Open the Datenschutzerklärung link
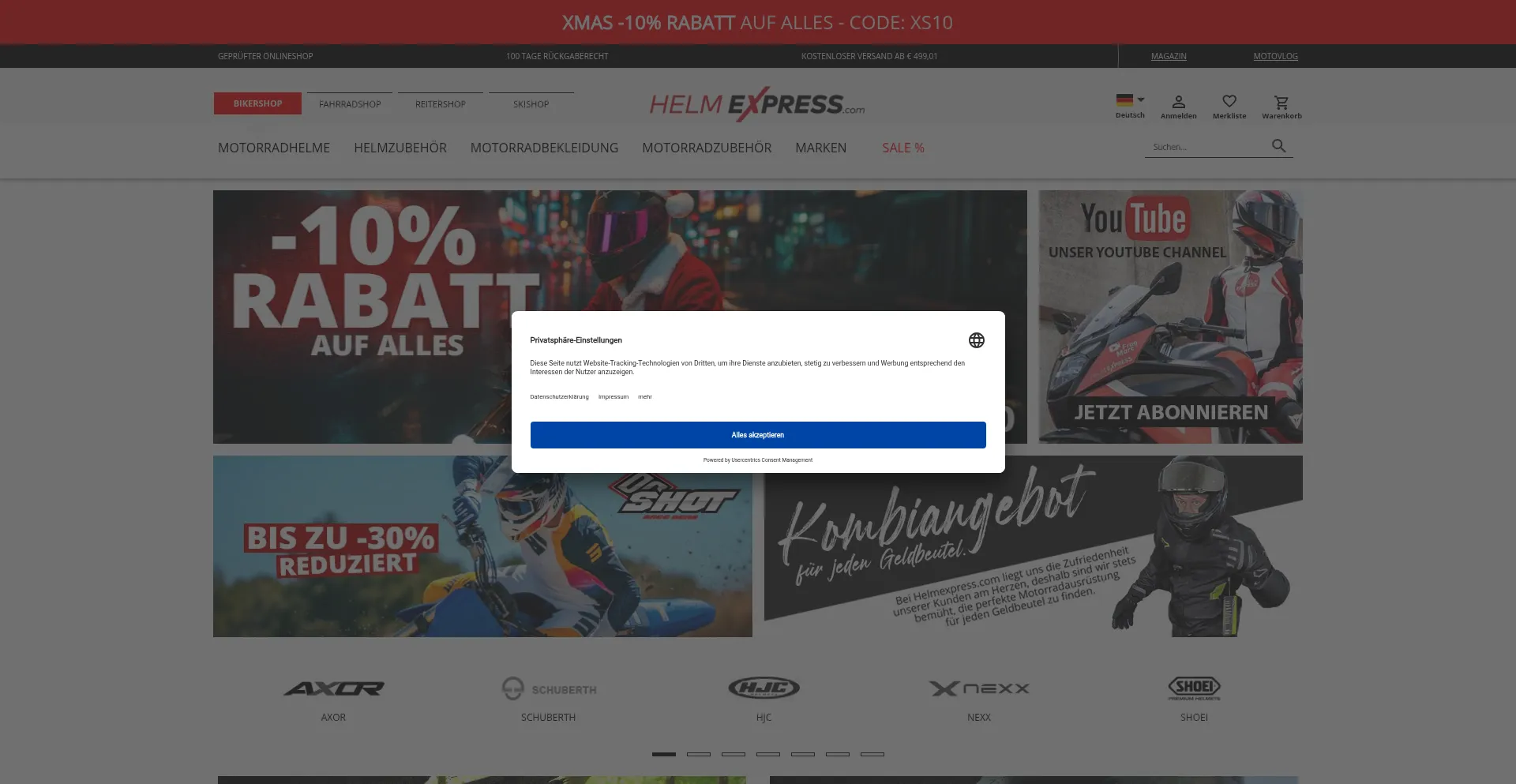 coord(558,397)
